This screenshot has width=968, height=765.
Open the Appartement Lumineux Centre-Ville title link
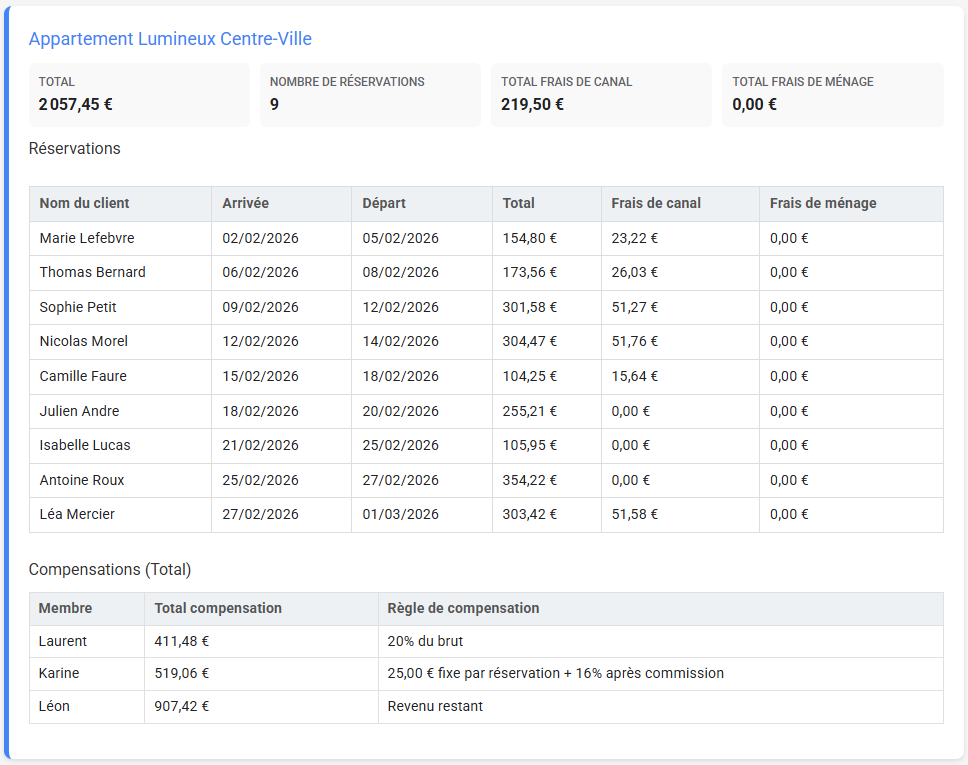pos(170,39)
